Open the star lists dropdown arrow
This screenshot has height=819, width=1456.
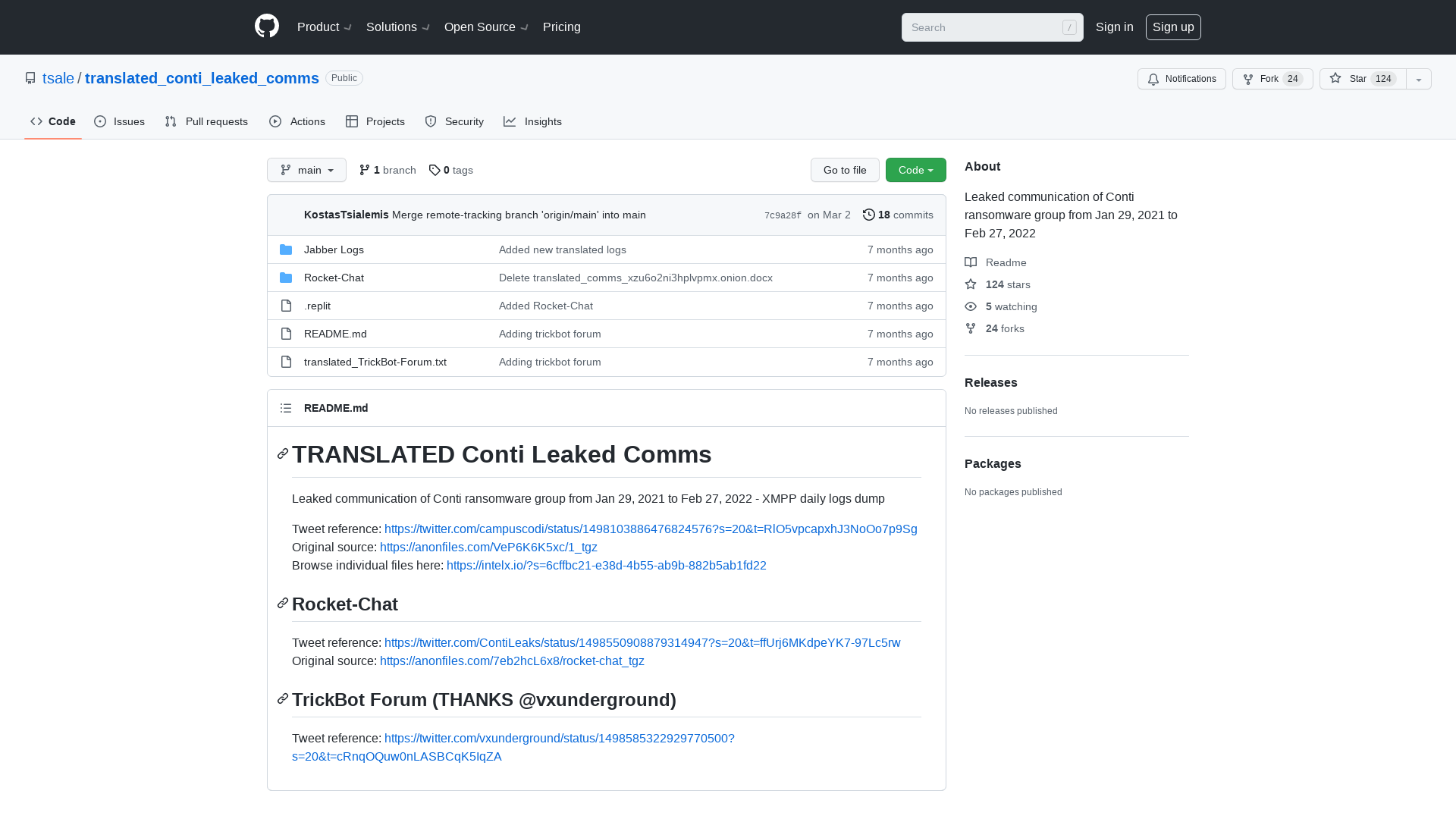tap(1419, 79)
